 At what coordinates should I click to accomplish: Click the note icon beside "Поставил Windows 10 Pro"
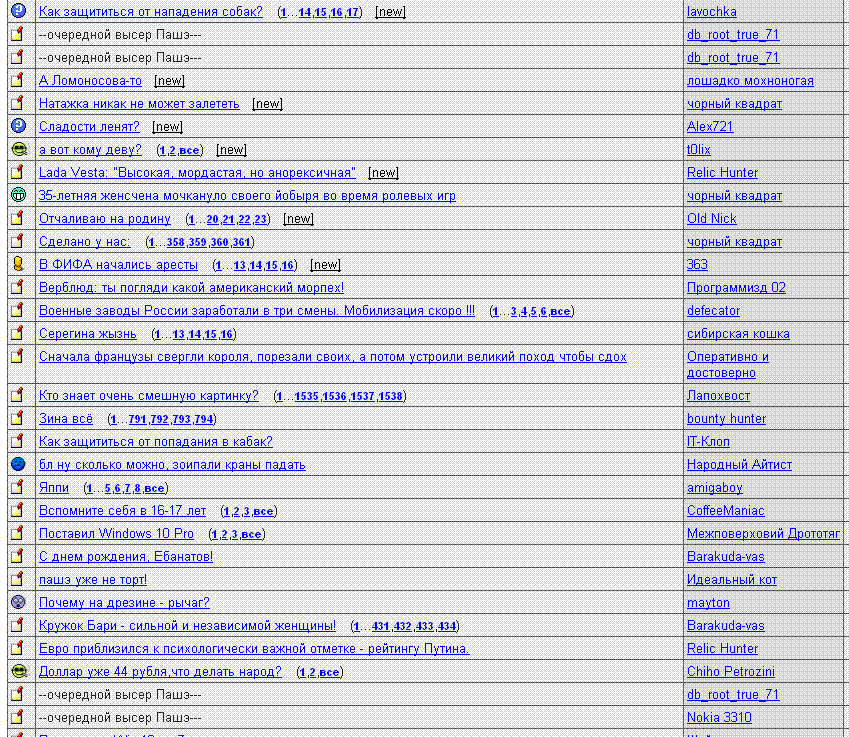(17, 533)
